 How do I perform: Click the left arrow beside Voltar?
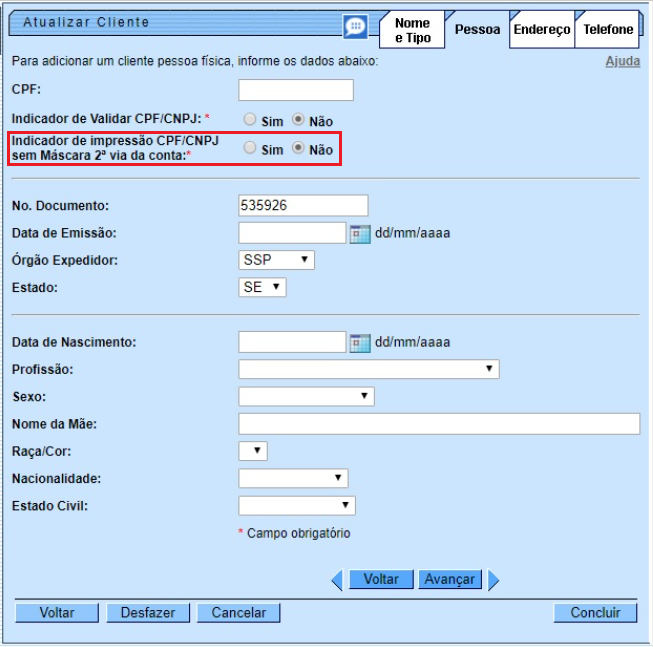coord(337,580)
